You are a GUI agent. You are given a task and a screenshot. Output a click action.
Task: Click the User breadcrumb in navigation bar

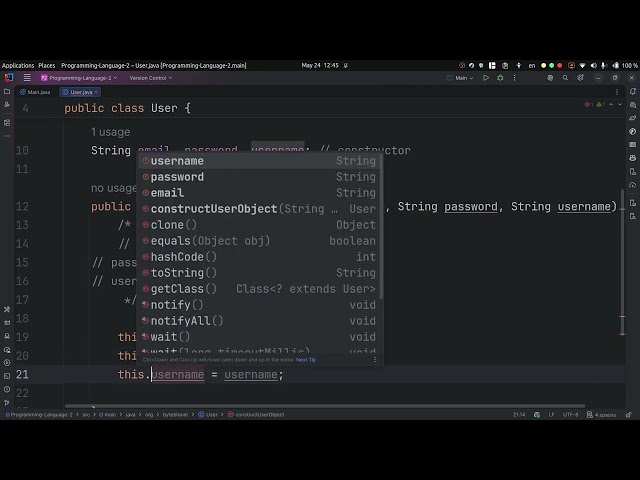208,415
